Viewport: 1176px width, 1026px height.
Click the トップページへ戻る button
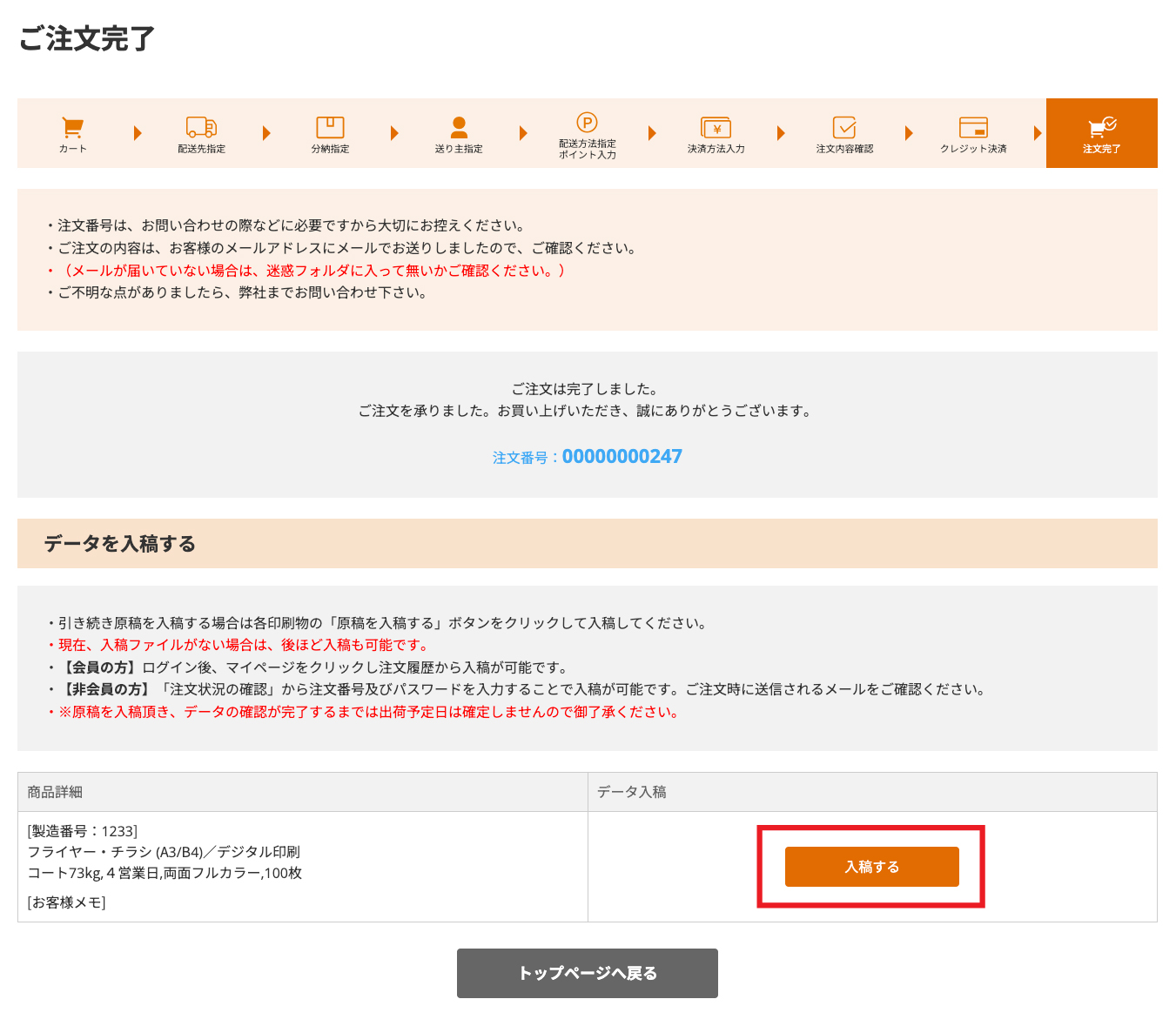[588, 973]
